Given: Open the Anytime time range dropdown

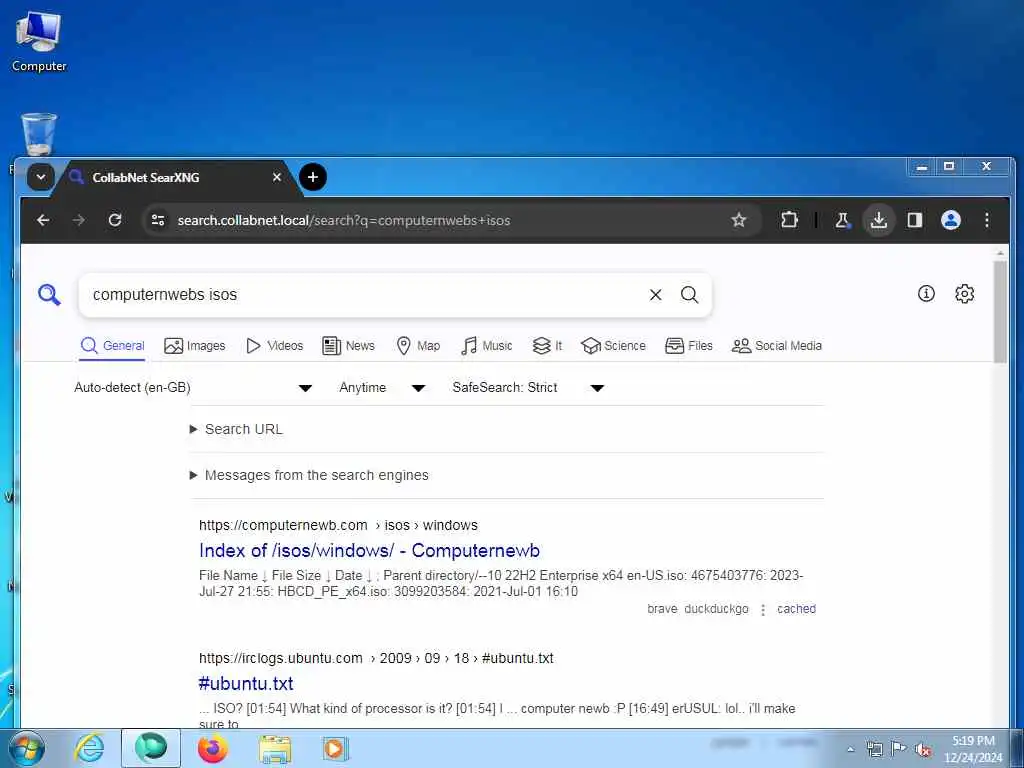Looking at the screenshot, I should pyautogui.click(x=382, y=387).
